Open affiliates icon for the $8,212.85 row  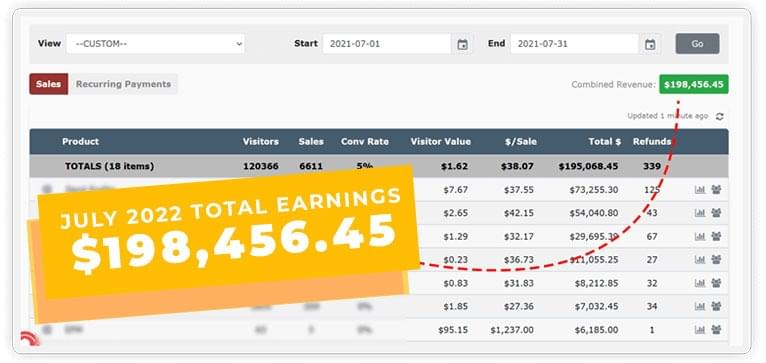click(x=716, y=283)
